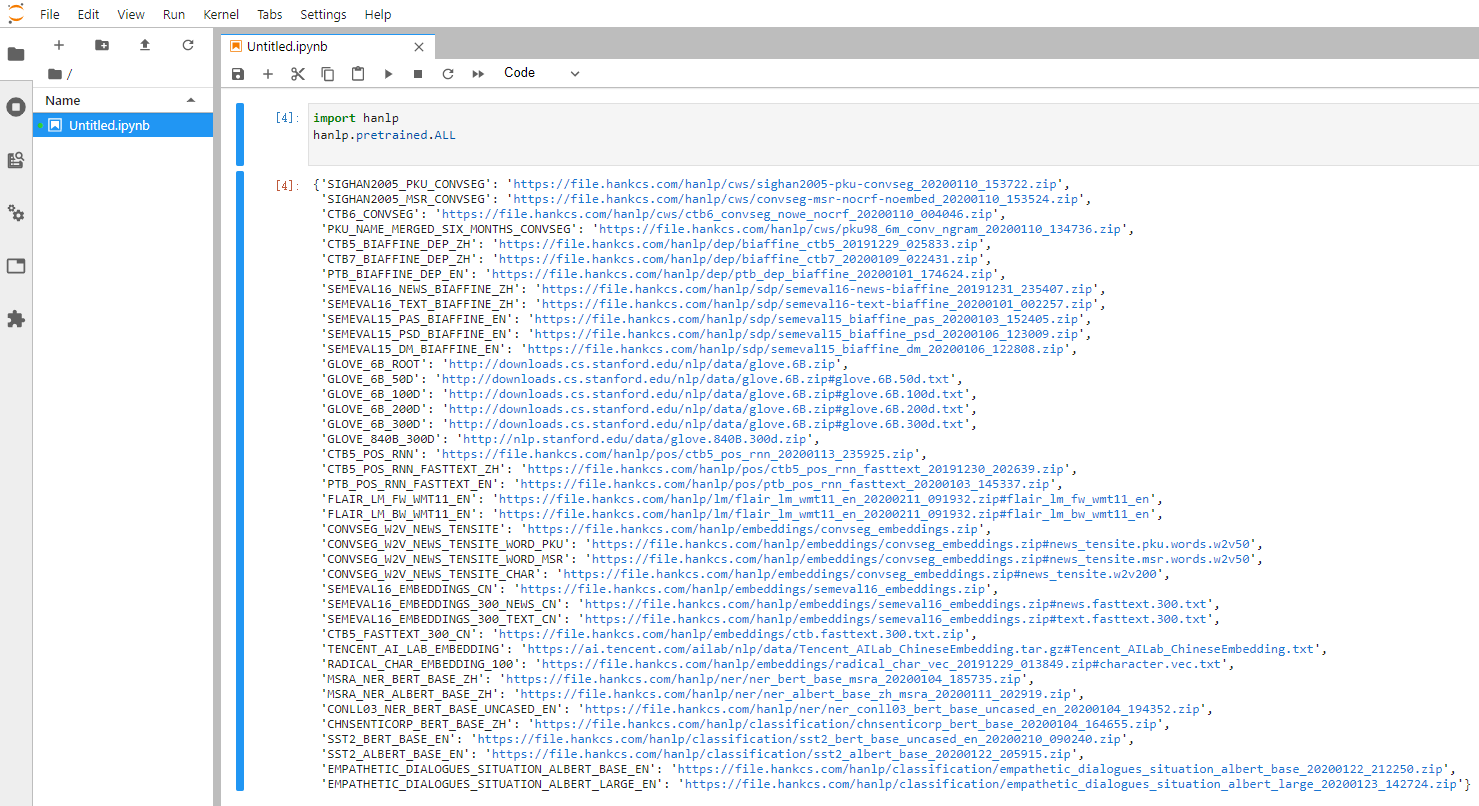Click into the import hanlp code cell
This screenshot has width=1479, height=806.
coord(893,133)
